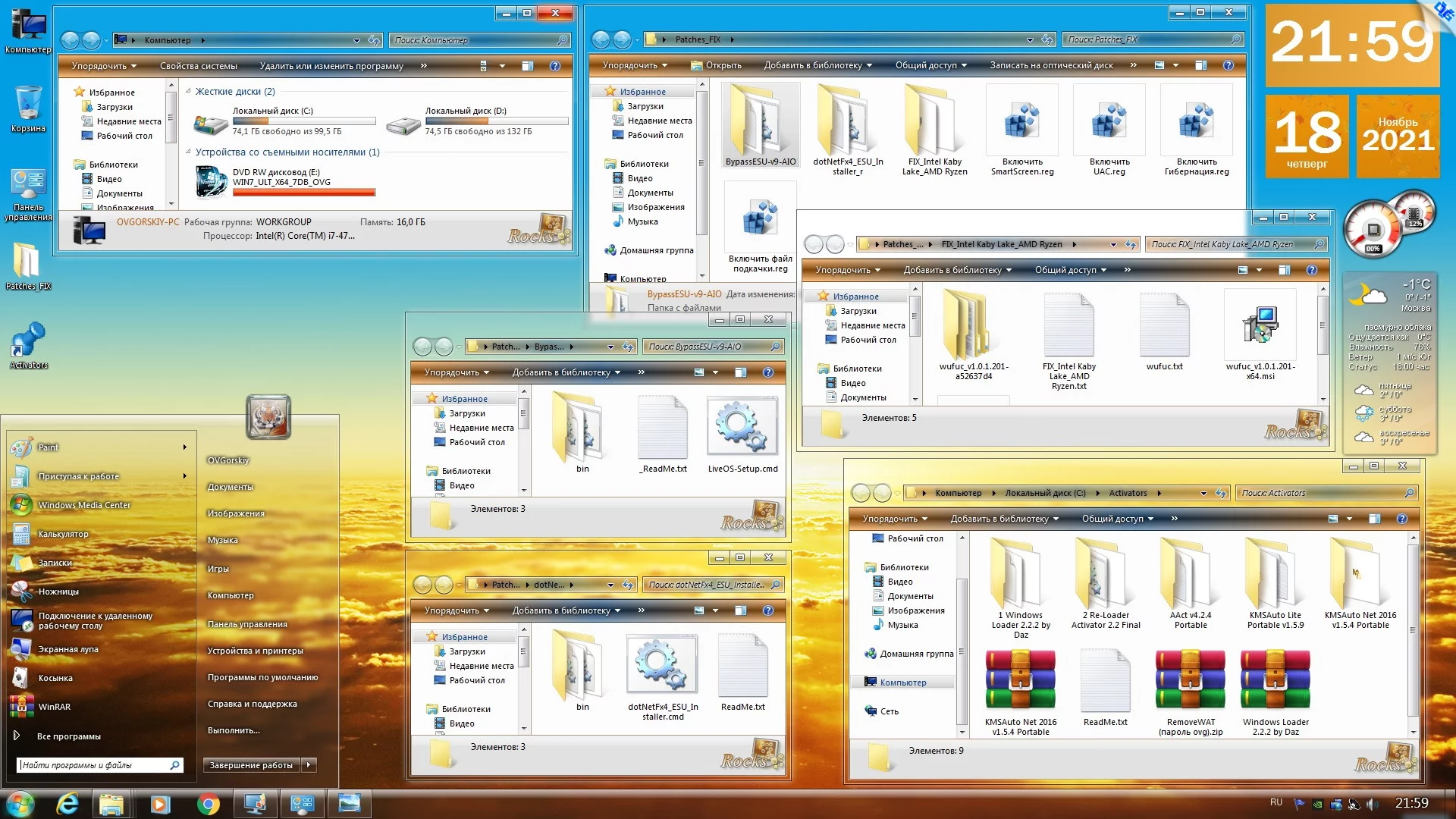Open the Recycle Bin (Корзина) desktop icon
The height and width of the screenshot is (819, 1456).
pos(28,104)
